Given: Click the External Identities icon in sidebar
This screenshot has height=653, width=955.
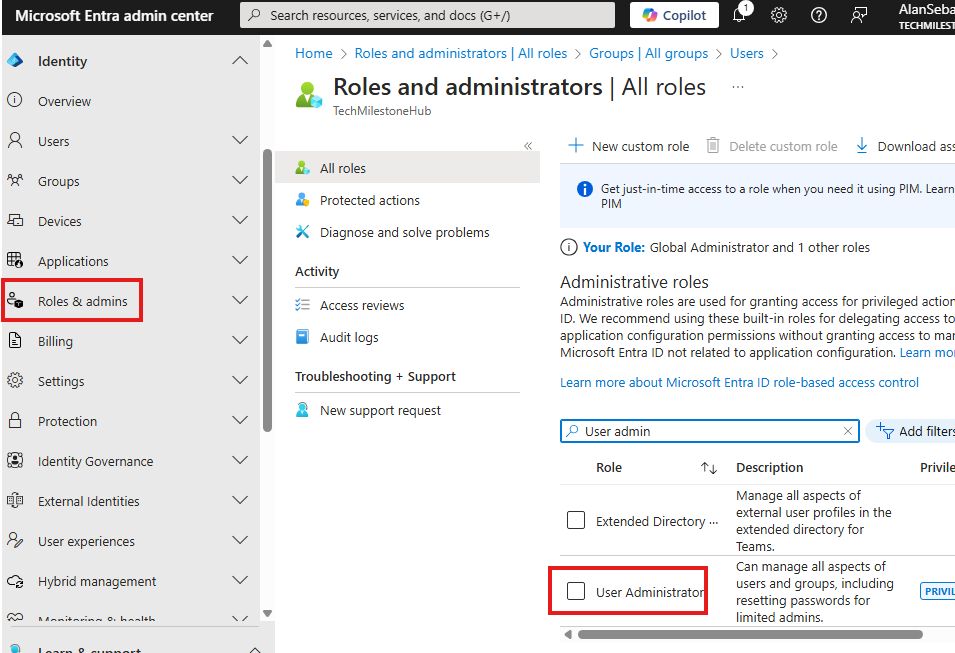Looking at the screenshot, I should tap(15, 501).
